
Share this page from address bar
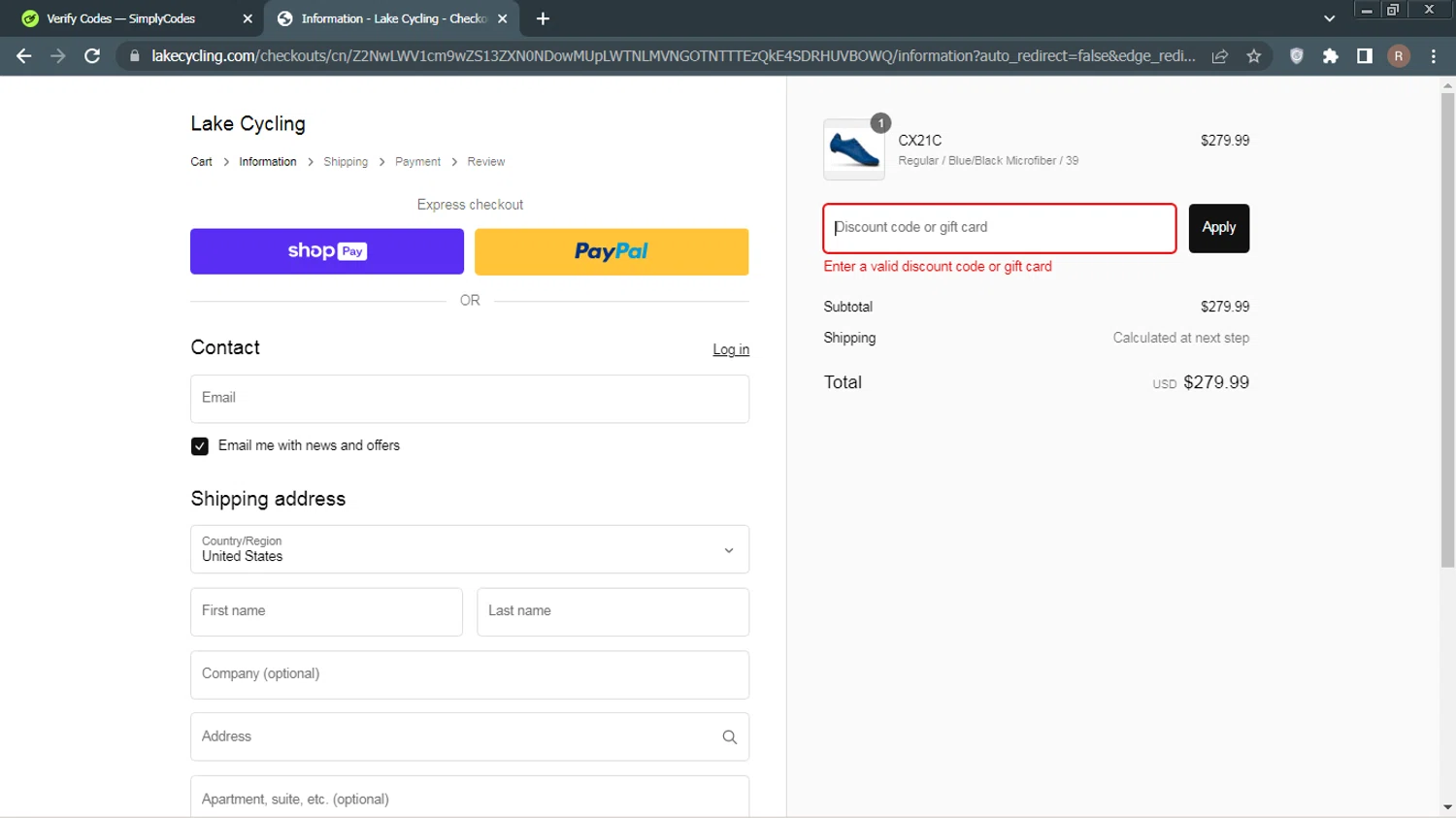(1220, 56)
